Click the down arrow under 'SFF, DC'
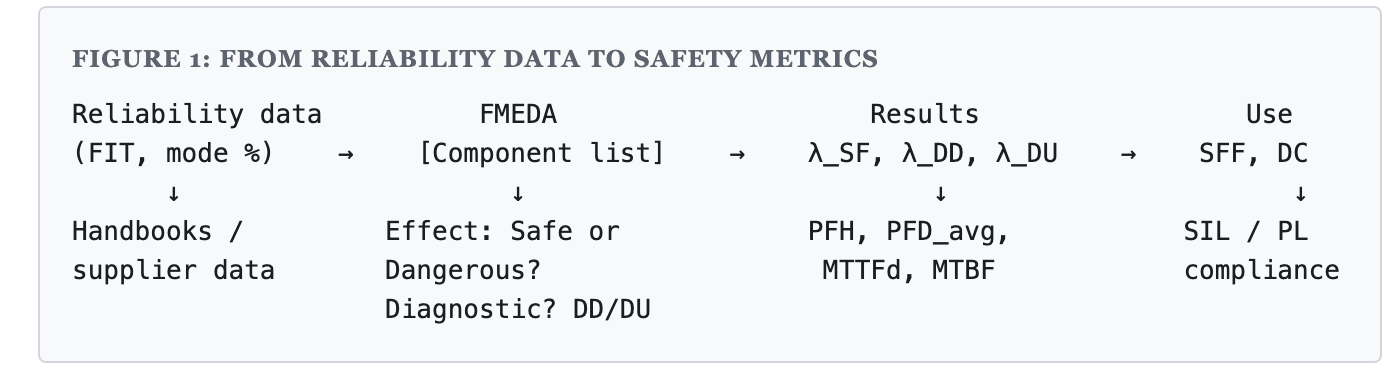Viewport: 1392px width, 374px height. click(1300, 193)
